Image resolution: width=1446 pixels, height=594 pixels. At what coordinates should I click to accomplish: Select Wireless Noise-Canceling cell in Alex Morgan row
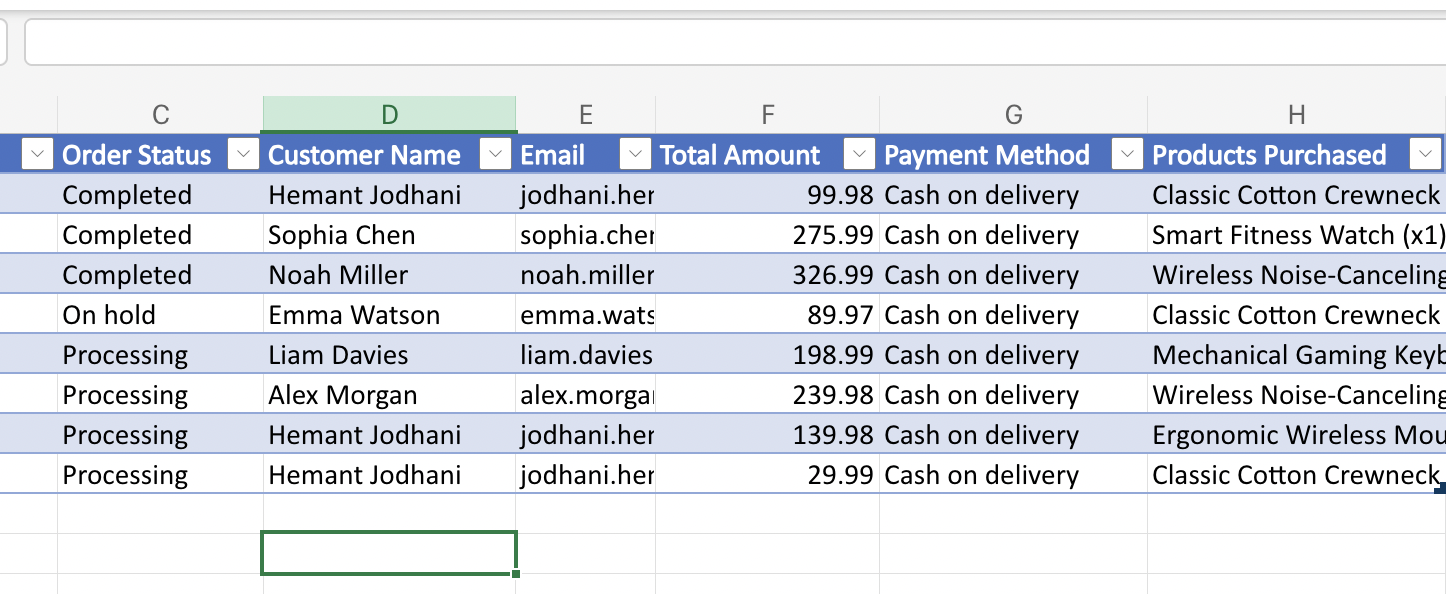pyautogui.click(x=1296, y=395)
